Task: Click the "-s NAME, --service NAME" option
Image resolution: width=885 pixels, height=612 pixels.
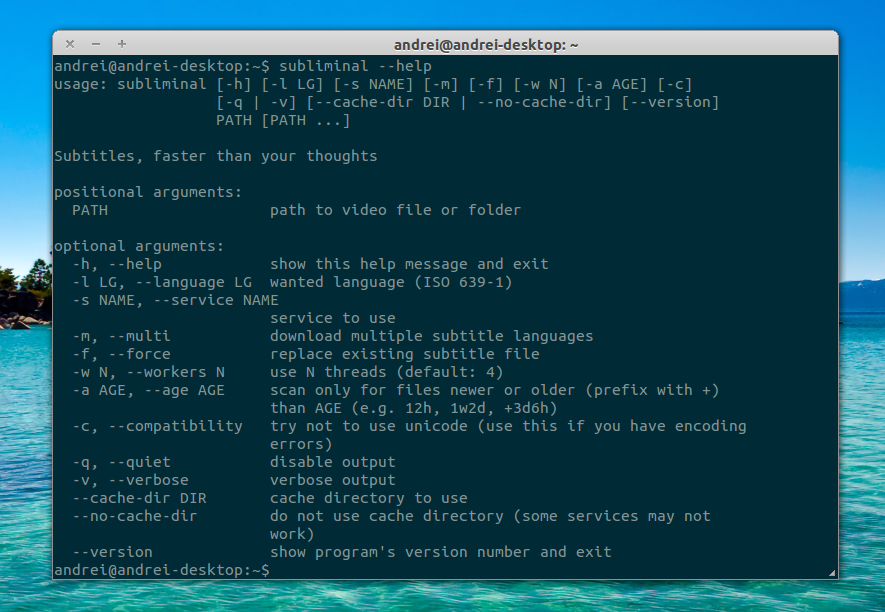Action: click(x=176, y=300)
